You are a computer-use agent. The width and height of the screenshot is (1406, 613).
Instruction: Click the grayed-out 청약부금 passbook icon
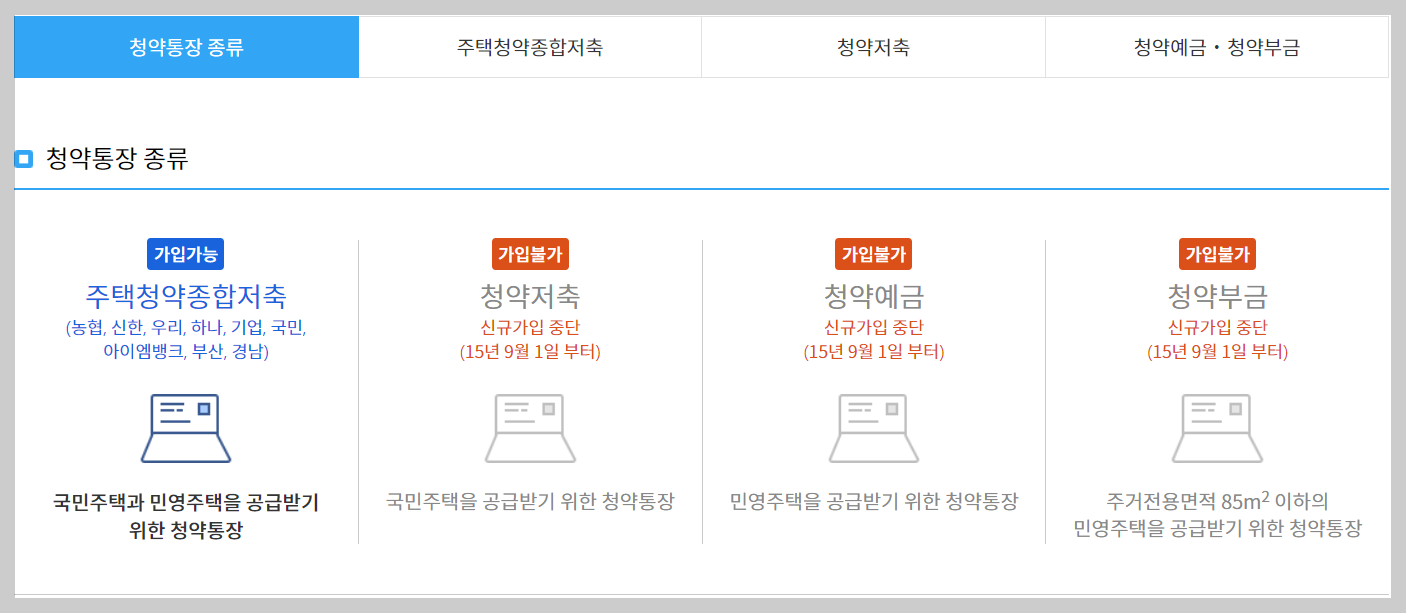click(1217, 428)
